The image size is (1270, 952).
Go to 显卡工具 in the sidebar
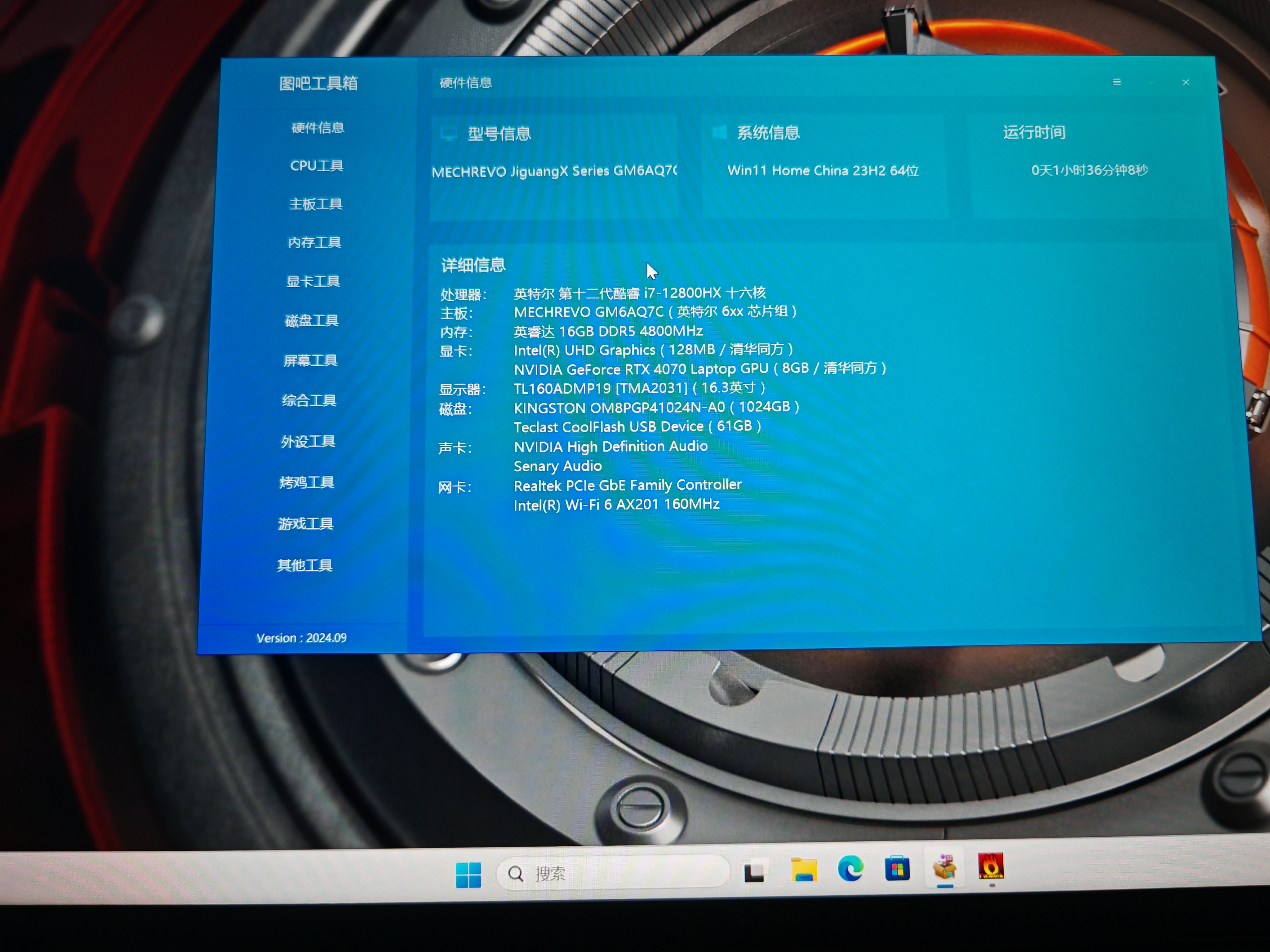[313, 281]
